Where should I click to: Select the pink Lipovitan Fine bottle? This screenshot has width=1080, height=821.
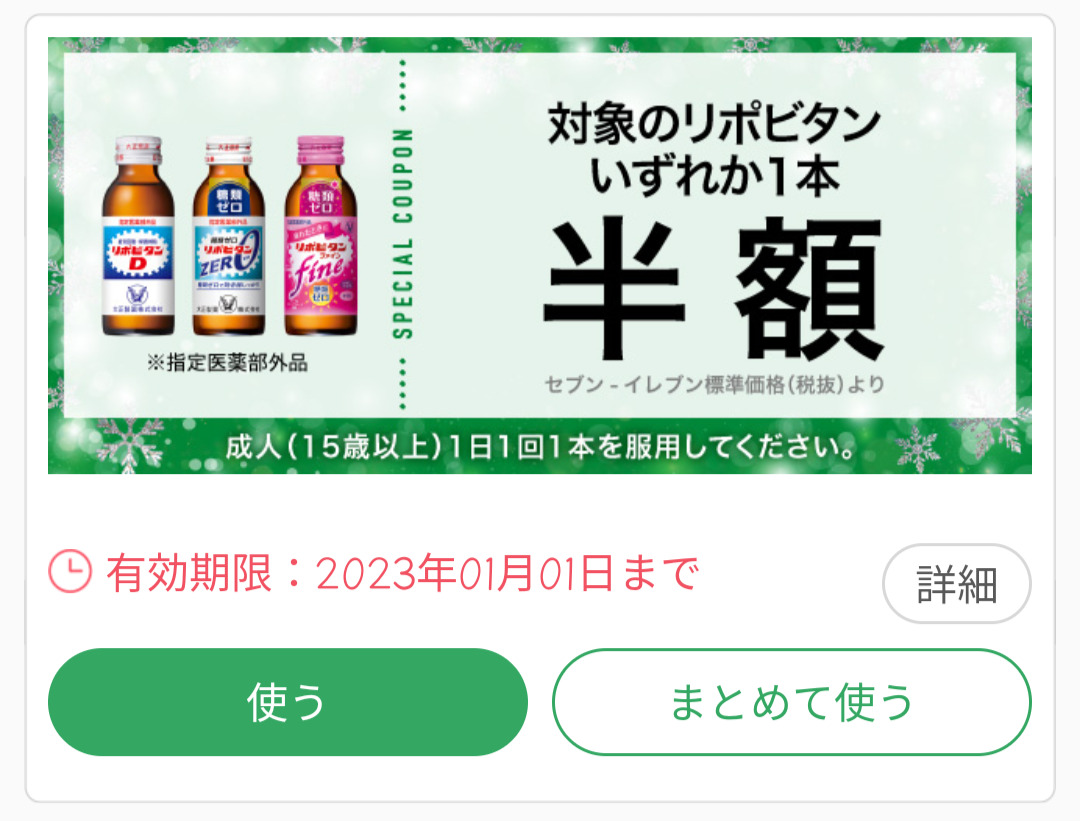320,236
